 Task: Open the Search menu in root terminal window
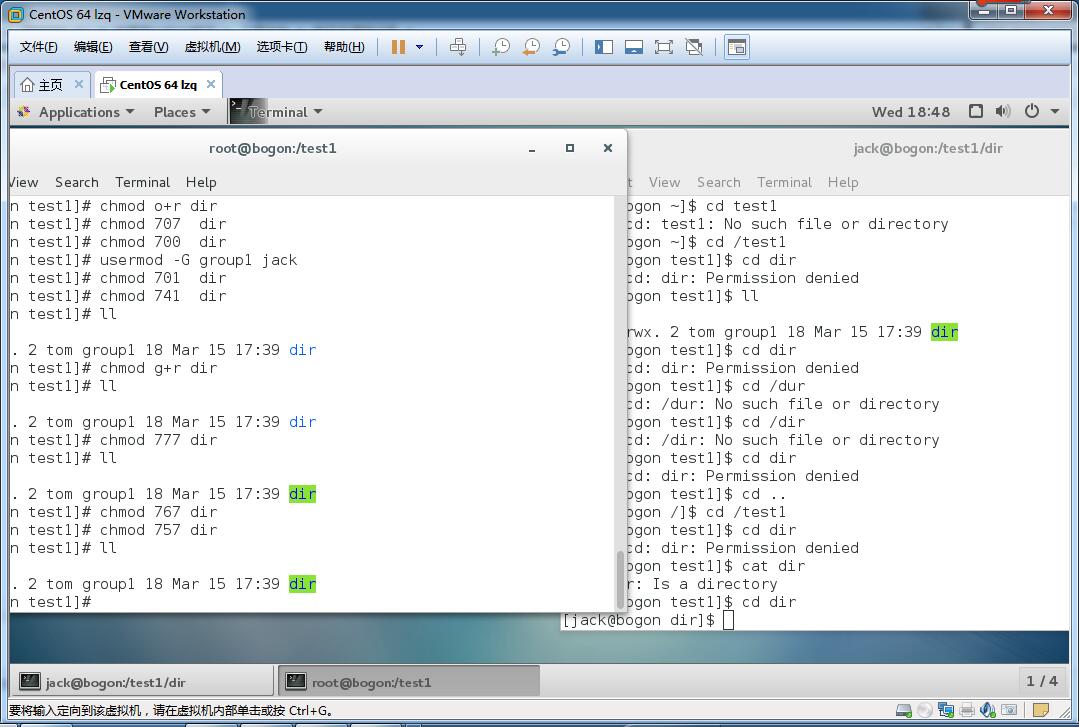coord(77,182)
